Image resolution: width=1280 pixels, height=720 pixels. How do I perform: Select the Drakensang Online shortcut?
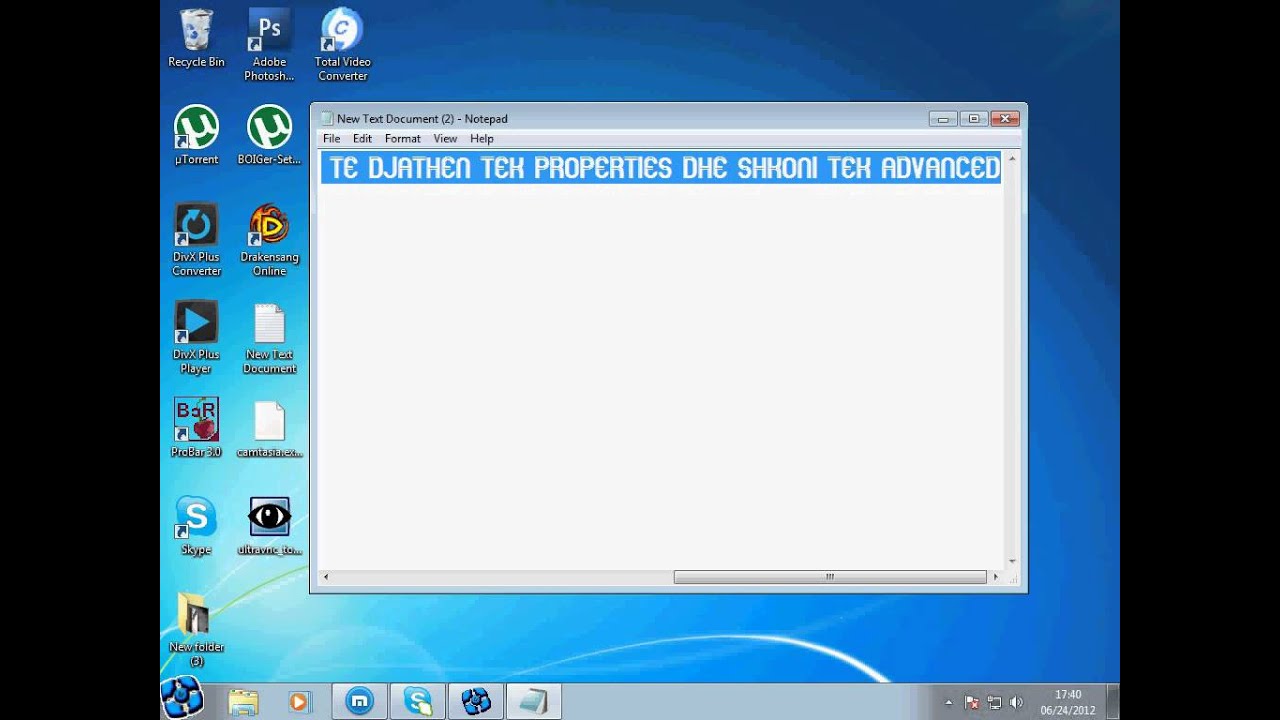point(269,240)
